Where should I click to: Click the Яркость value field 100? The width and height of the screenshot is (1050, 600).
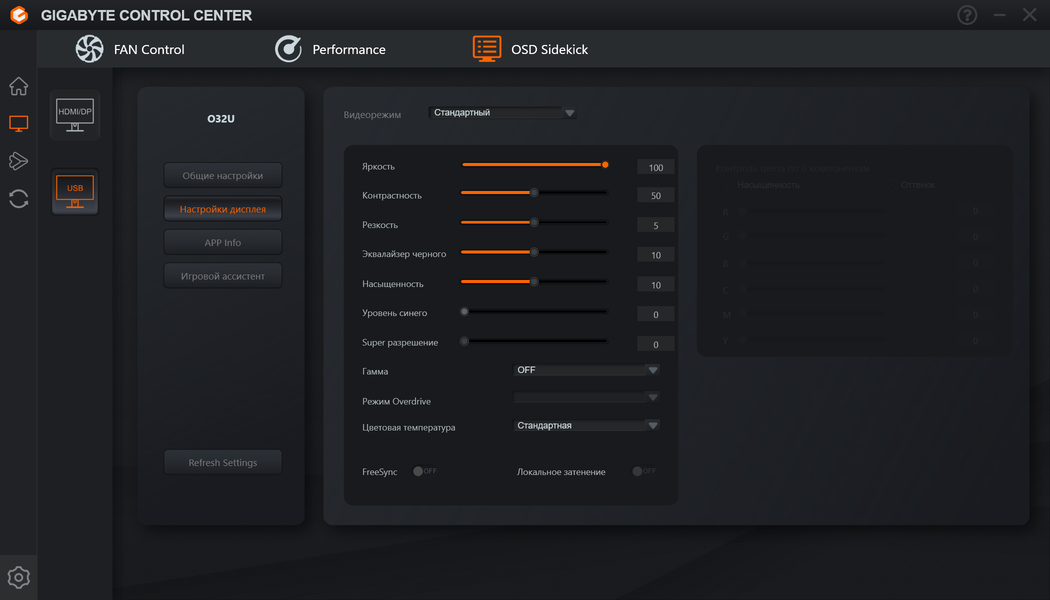coord(656,167)
